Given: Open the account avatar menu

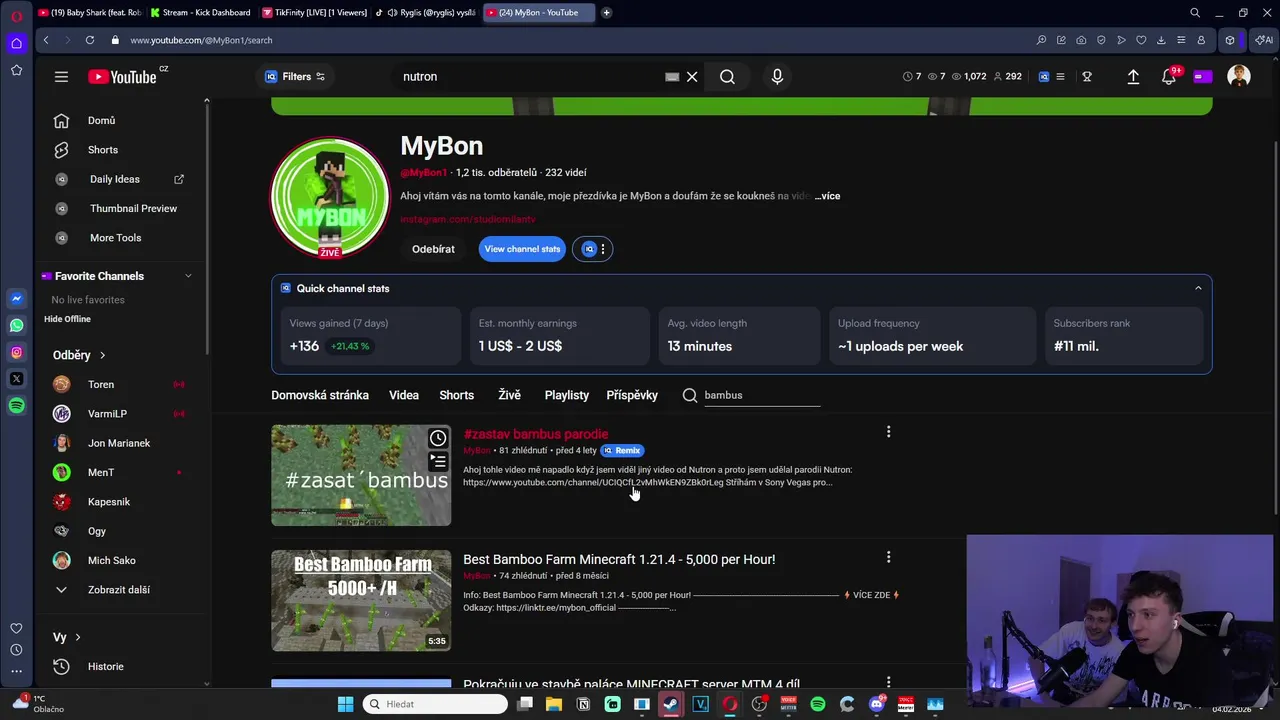Looking at the screenshot, I should (1239, 77).
